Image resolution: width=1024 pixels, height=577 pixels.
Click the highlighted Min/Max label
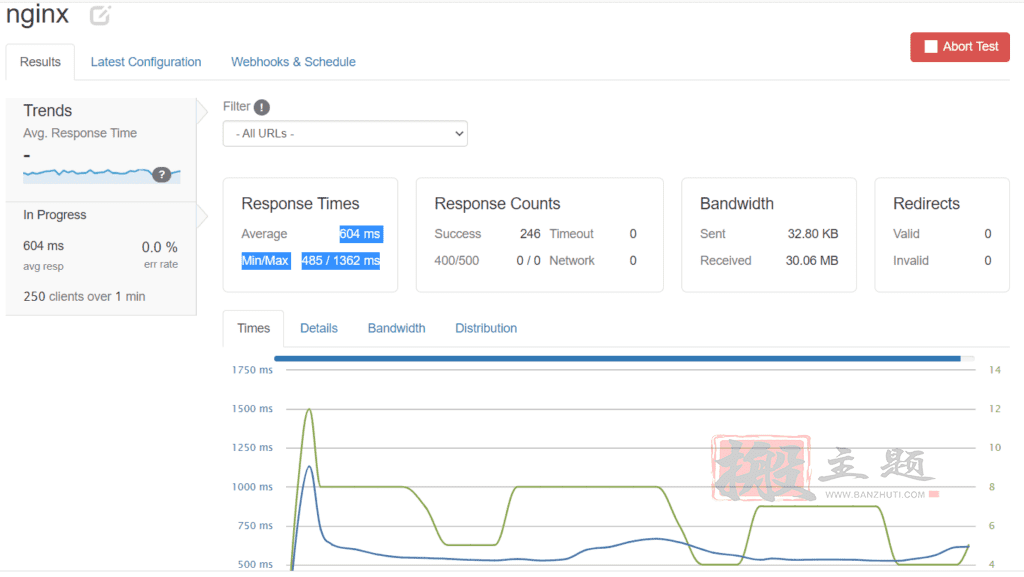(265, 260)
